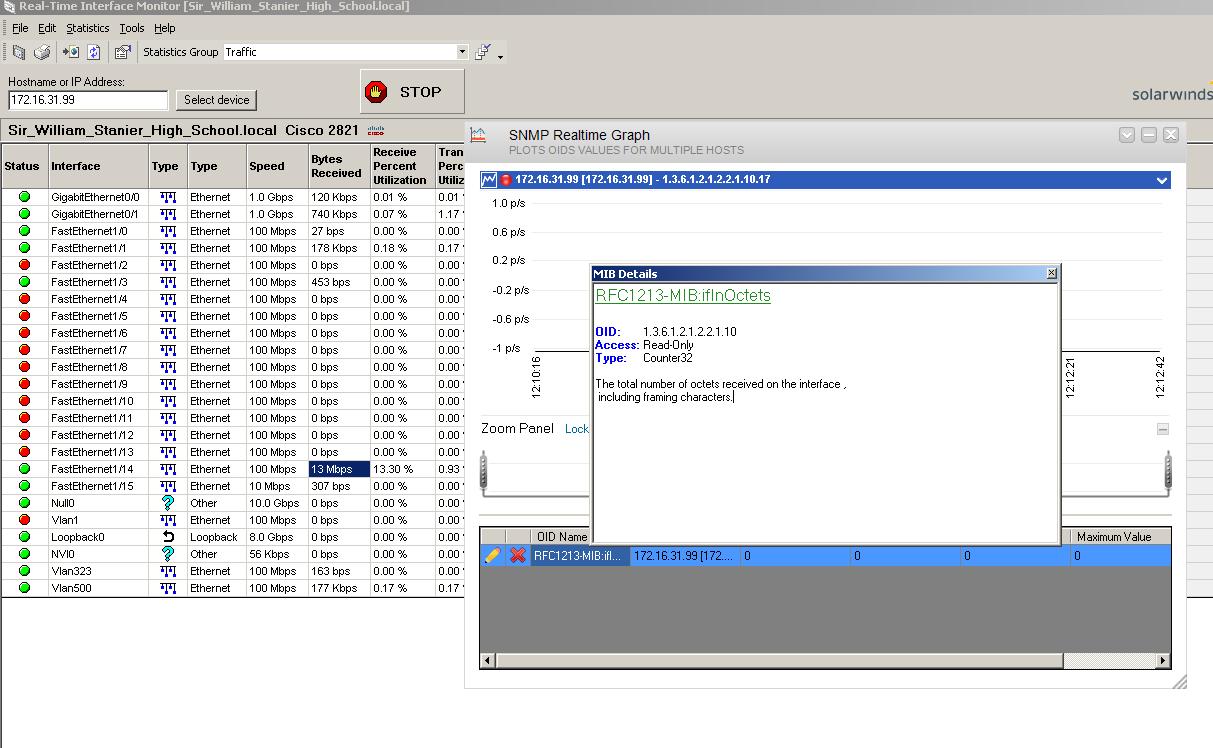
Task: Open the RFC1213-MIB:ifInOctets link
Action: pyautogui.click(x=682, y=295)
